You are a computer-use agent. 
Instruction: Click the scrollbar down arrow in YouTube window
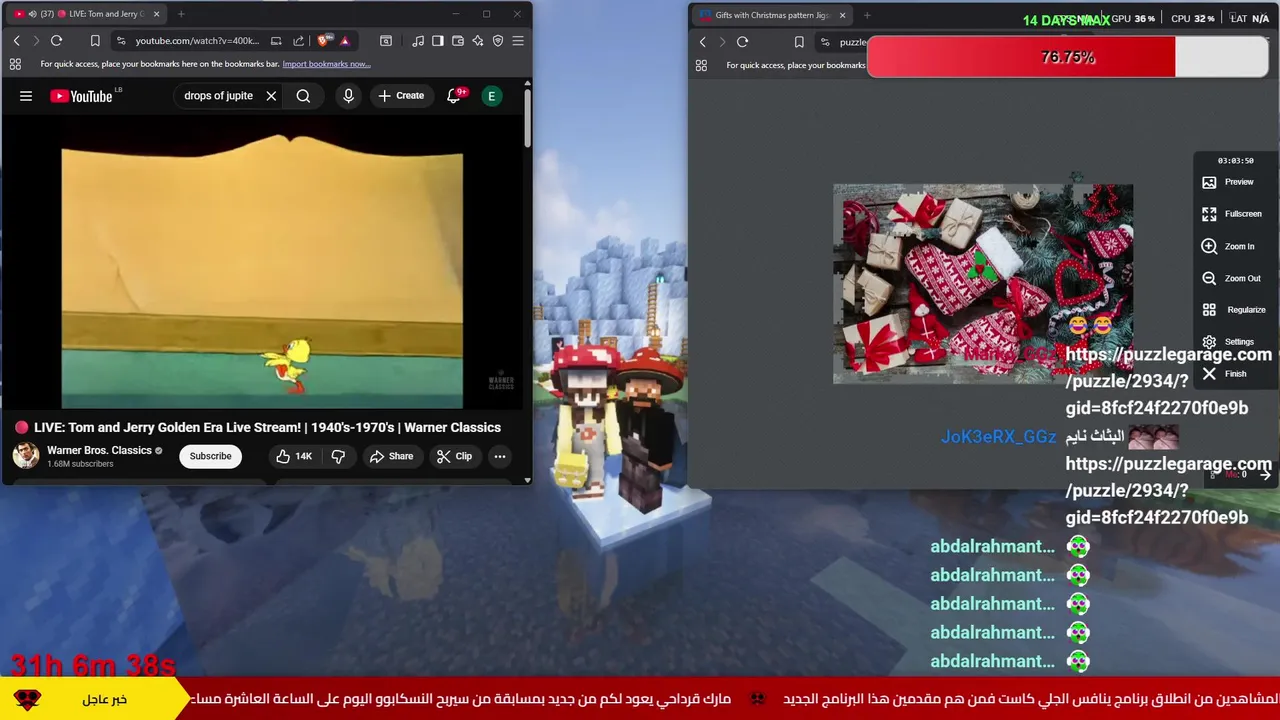[527, 480]
